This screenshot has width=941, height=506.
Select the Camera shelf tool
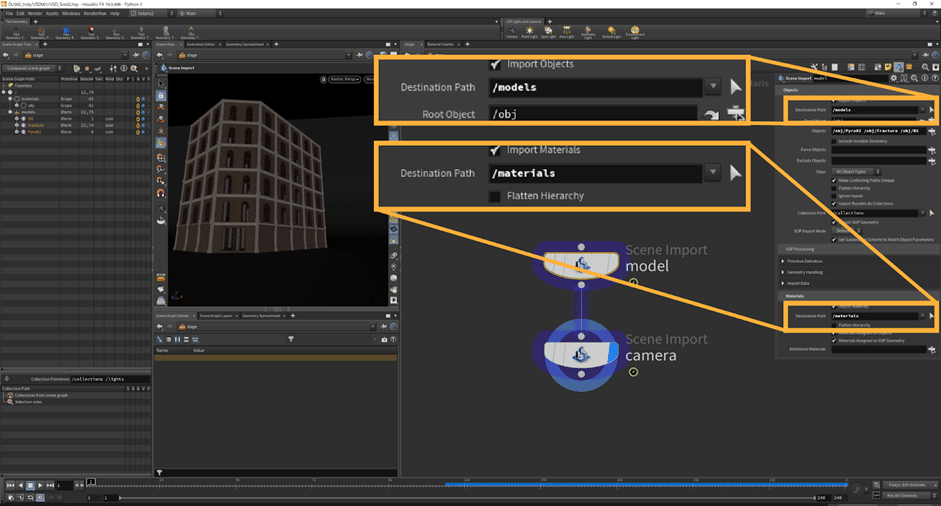[511, 32]
